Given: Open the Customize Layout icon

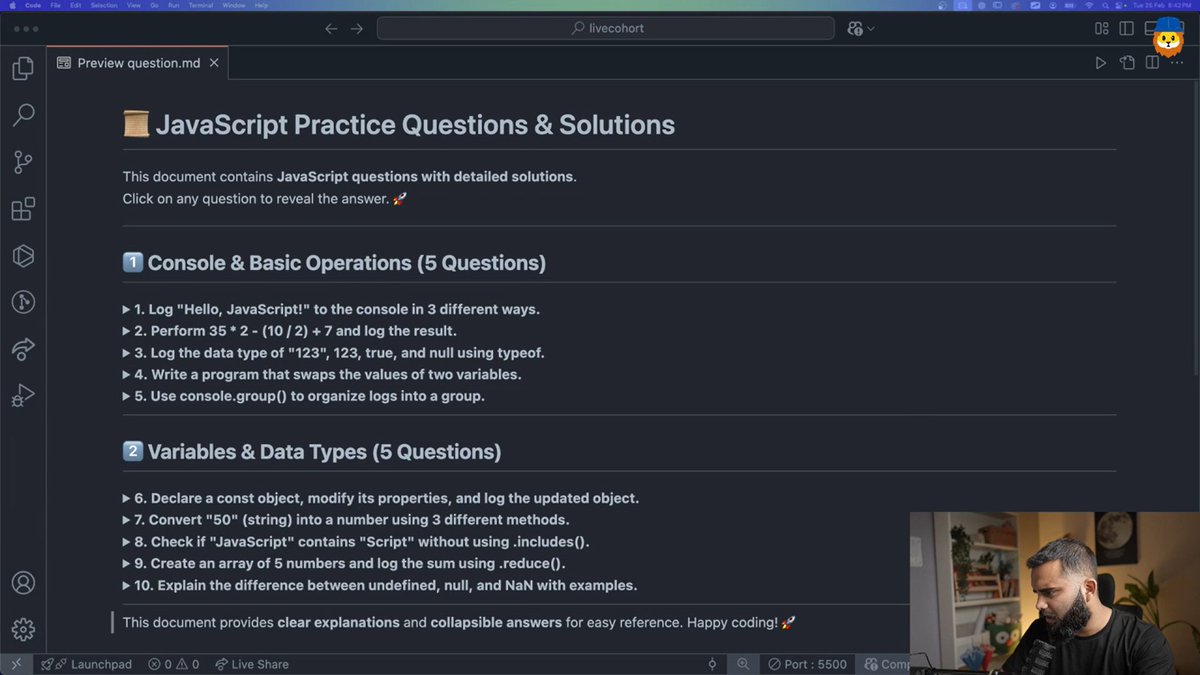Looking at the screenshot, I should pos(1101,29).
